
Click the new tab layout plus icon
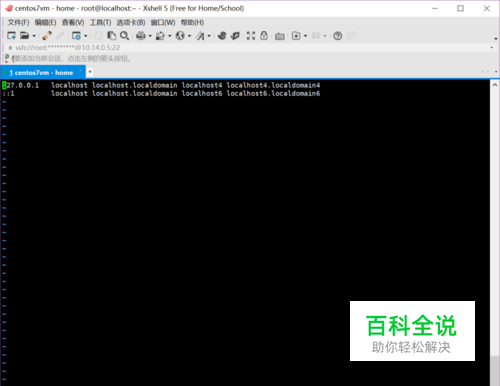(x=296, y=35)
